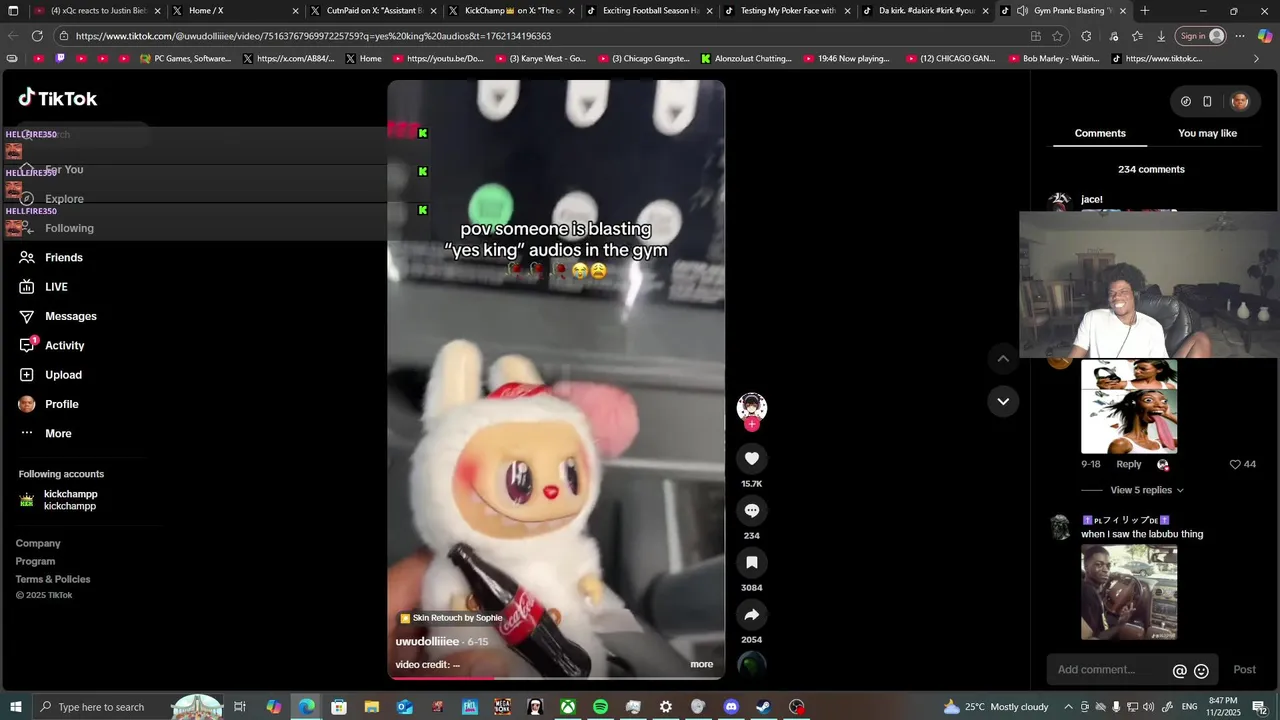The height and width of the screenshot is (720, 1280).
Task: Switch to Exciting Football Season tab
Action: coord(650,10)
